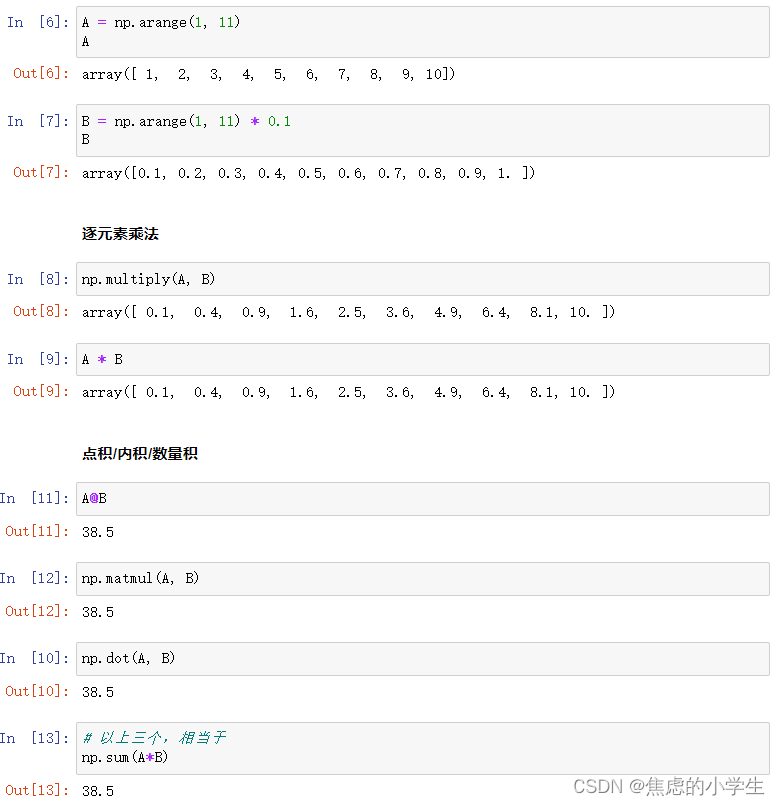Click the 逐元素乘法 markdown heading
780x806 pixels.
coord(120,234)
